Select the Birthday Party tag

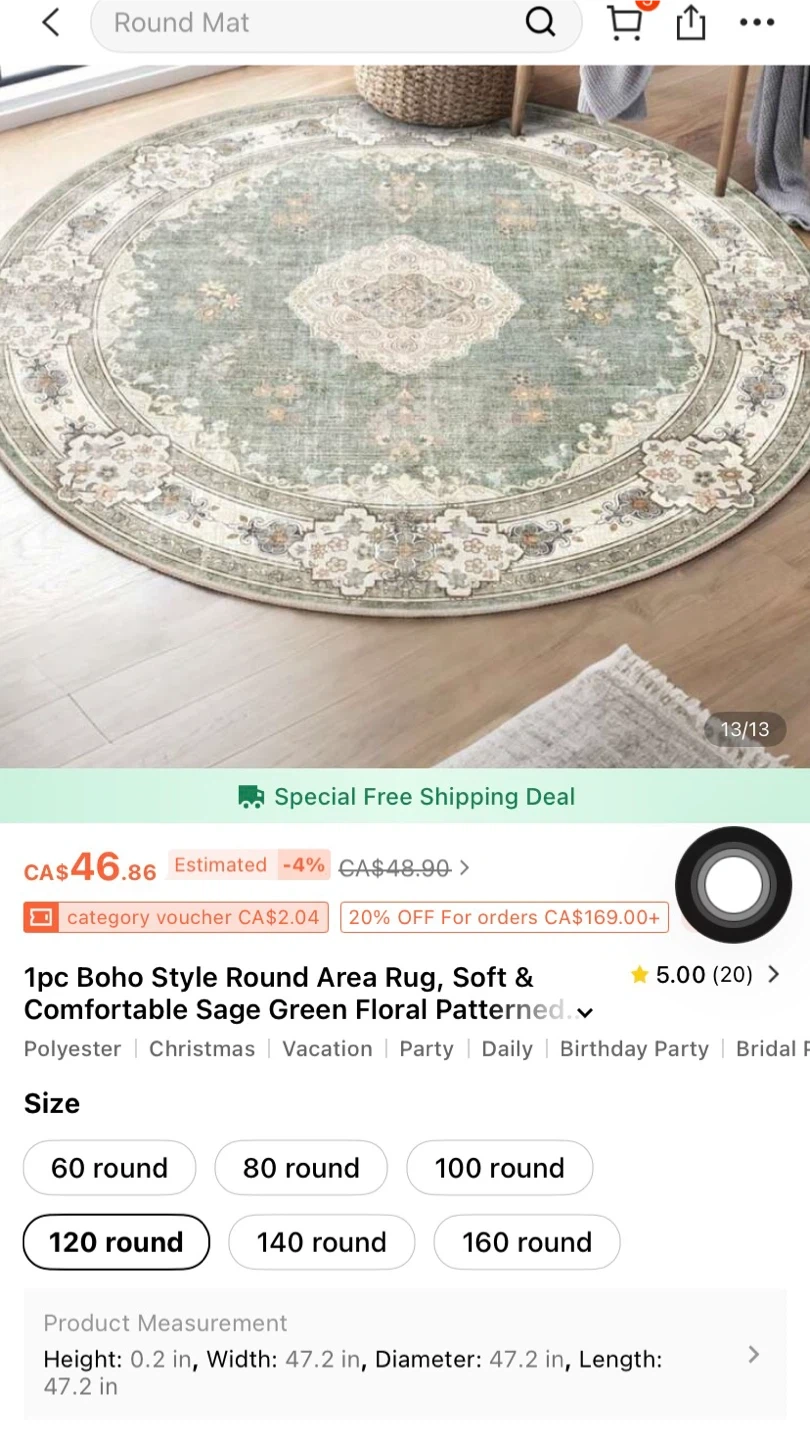pyautogui.click(x=634, y=1049)
